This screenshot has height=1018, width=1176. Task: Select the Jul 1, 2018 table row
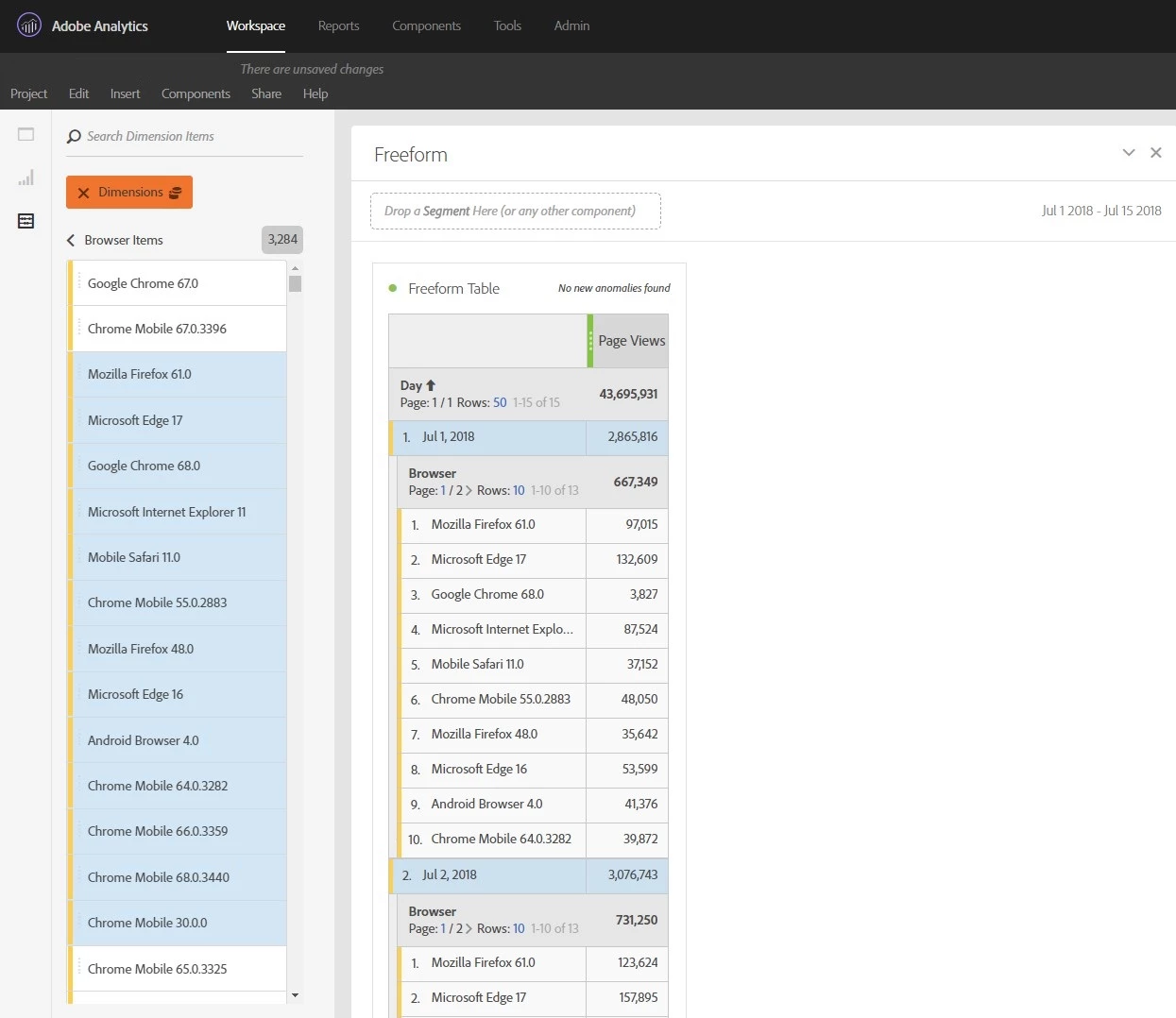point(529,437)
